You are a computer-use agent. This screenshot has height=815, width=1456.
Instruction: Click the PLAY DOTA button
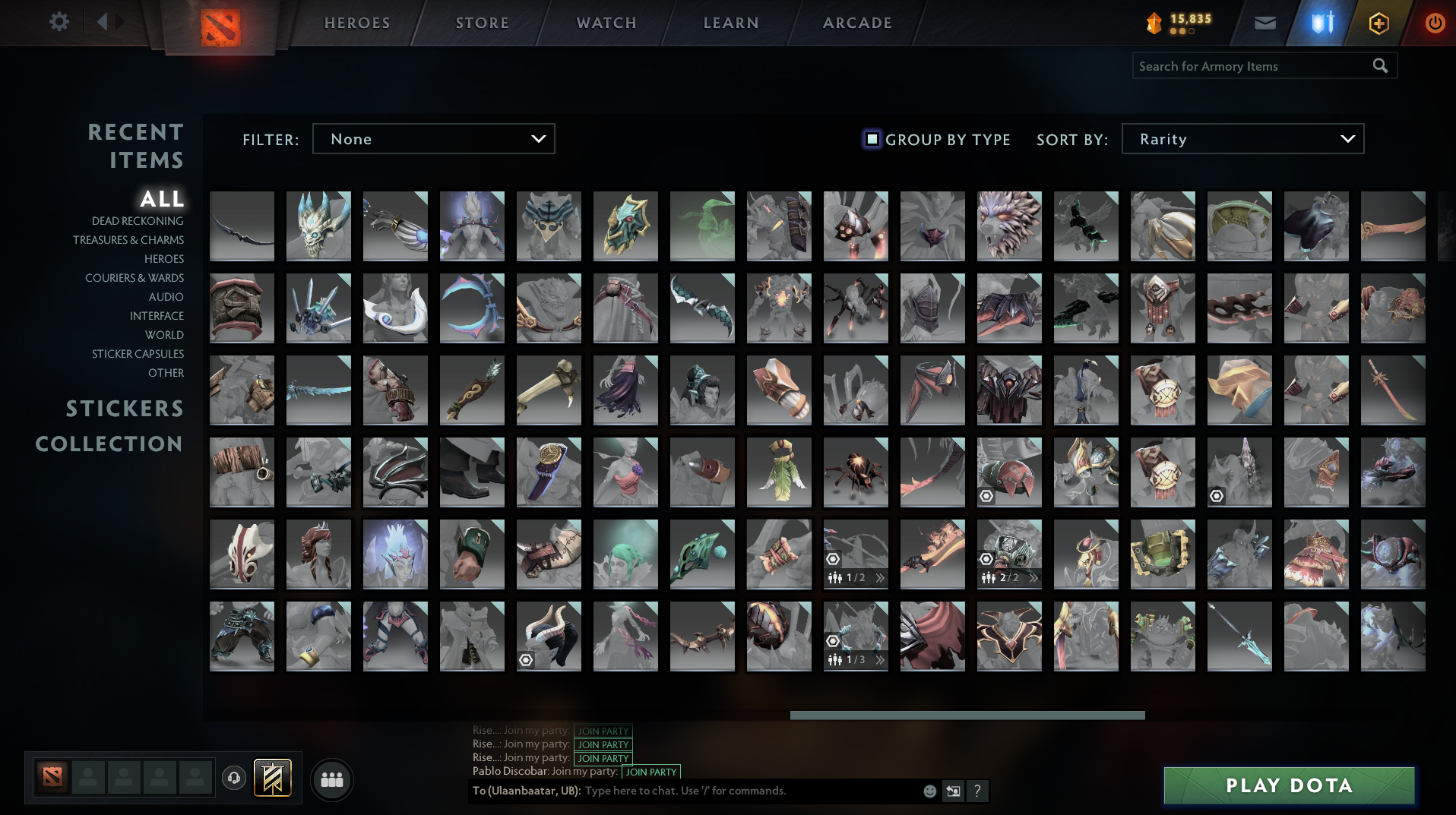(x=1288, y=785)
